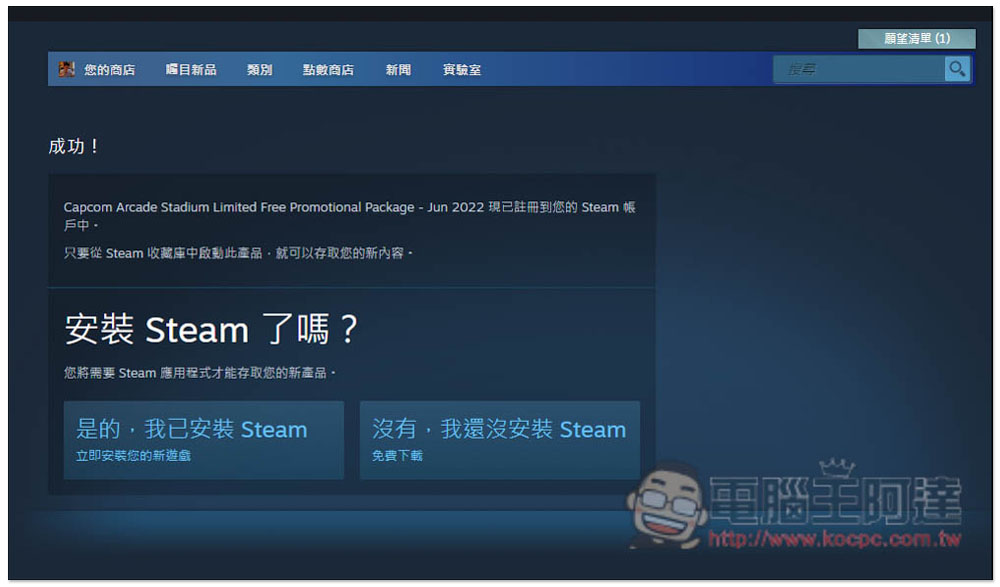Open the 矚目新品 menu
The width and height of the screenshot is (1000, 587).
(x=191, y=70)
